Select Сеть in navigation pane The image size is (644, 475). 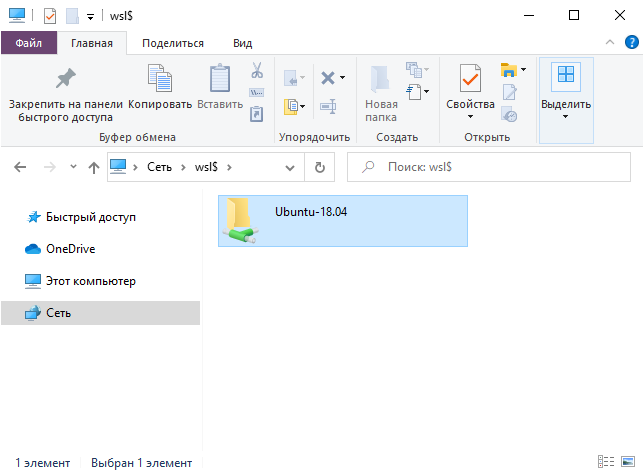pyautogui.click(x=100, y=313)
